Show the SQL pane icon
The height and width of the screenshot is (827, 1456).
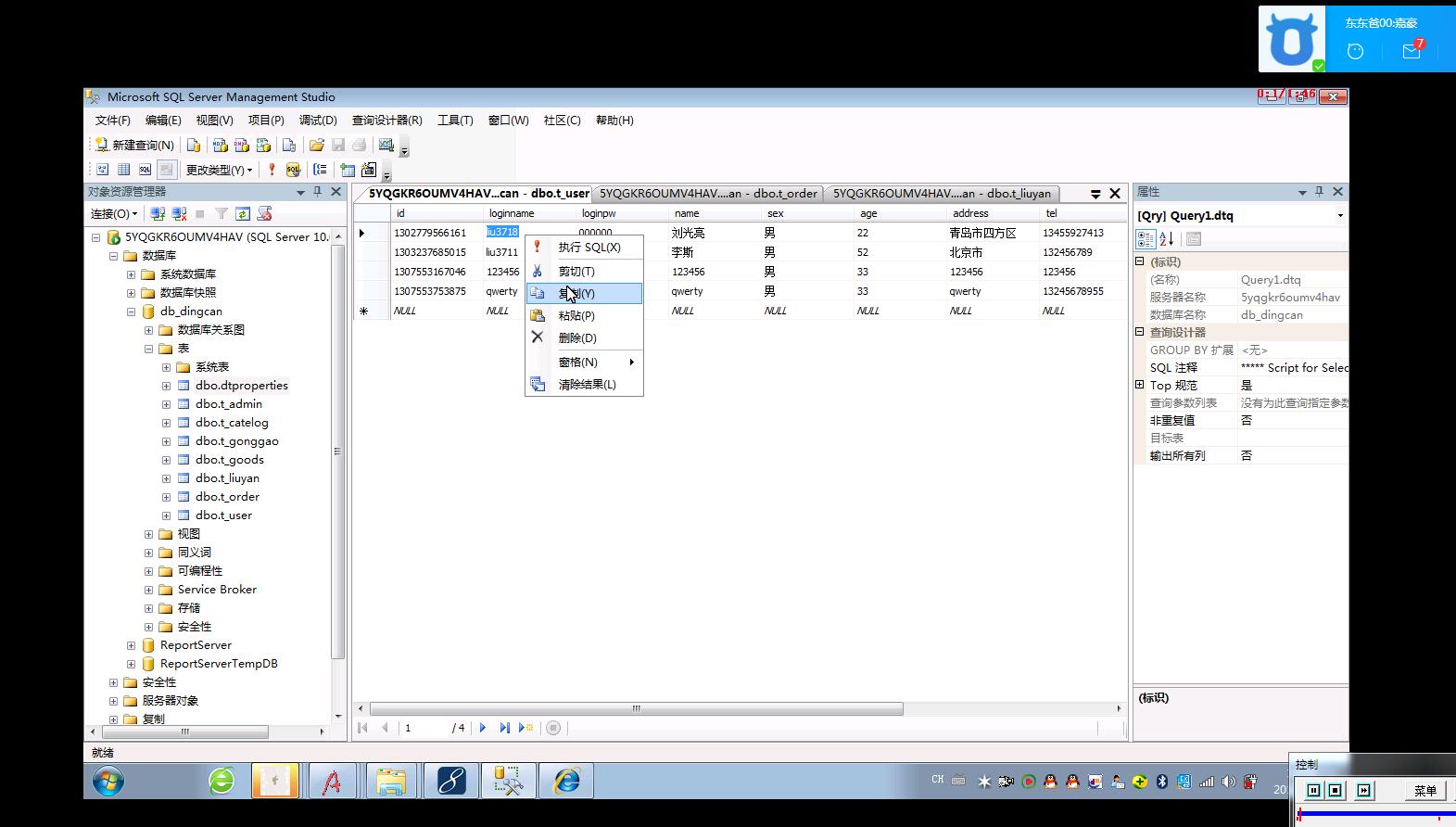tap(145, 170)
